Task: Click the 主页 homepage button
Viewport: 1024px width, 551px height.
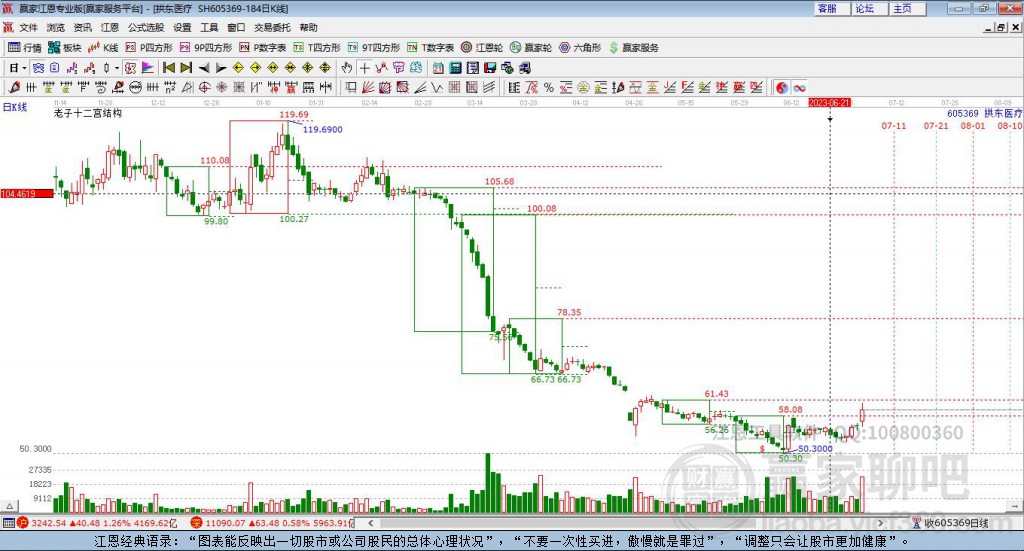Action: [908, 8]
